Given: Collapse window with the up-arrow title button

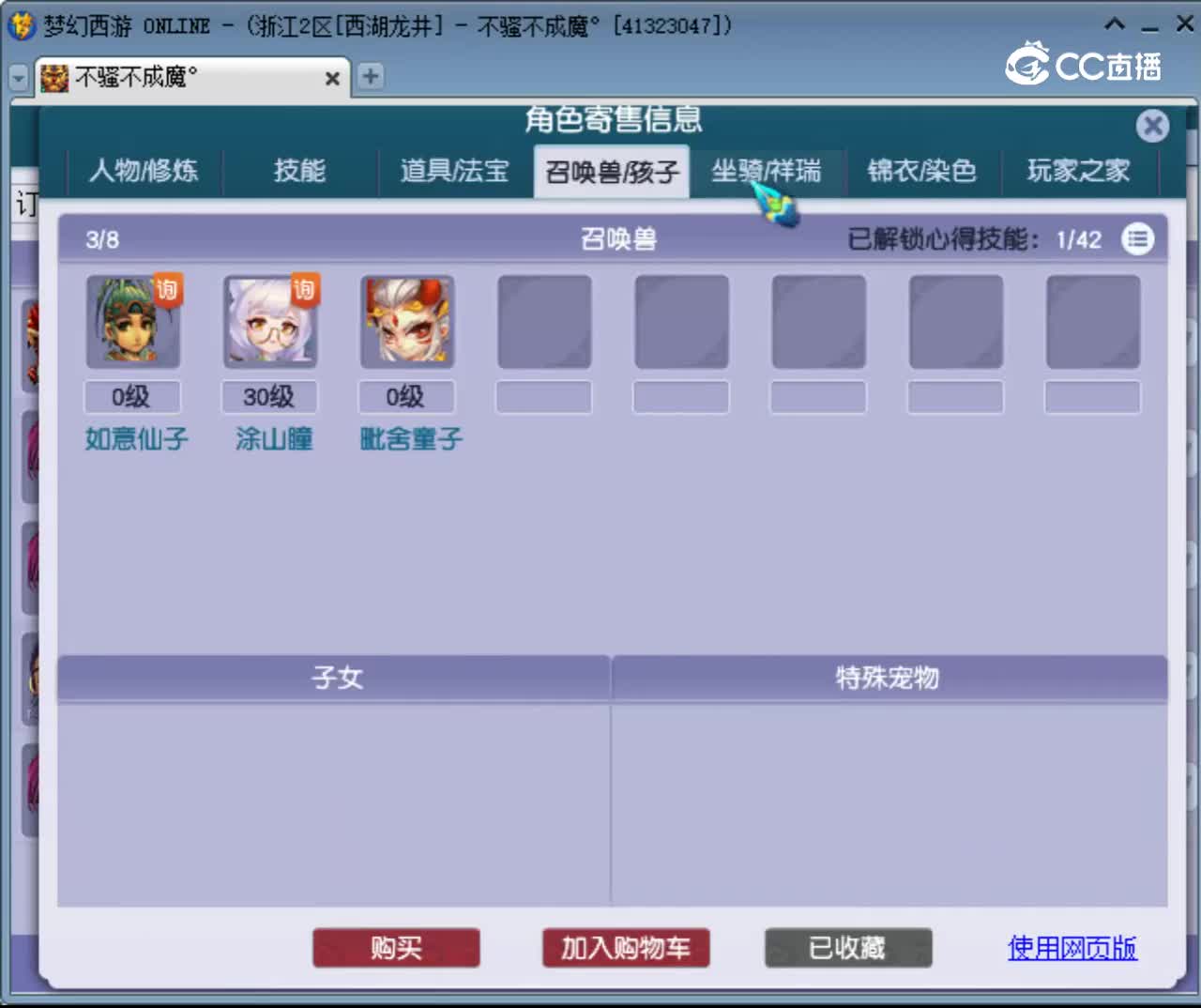Looking at the screenshot, I should click(x=1114, y=24).
